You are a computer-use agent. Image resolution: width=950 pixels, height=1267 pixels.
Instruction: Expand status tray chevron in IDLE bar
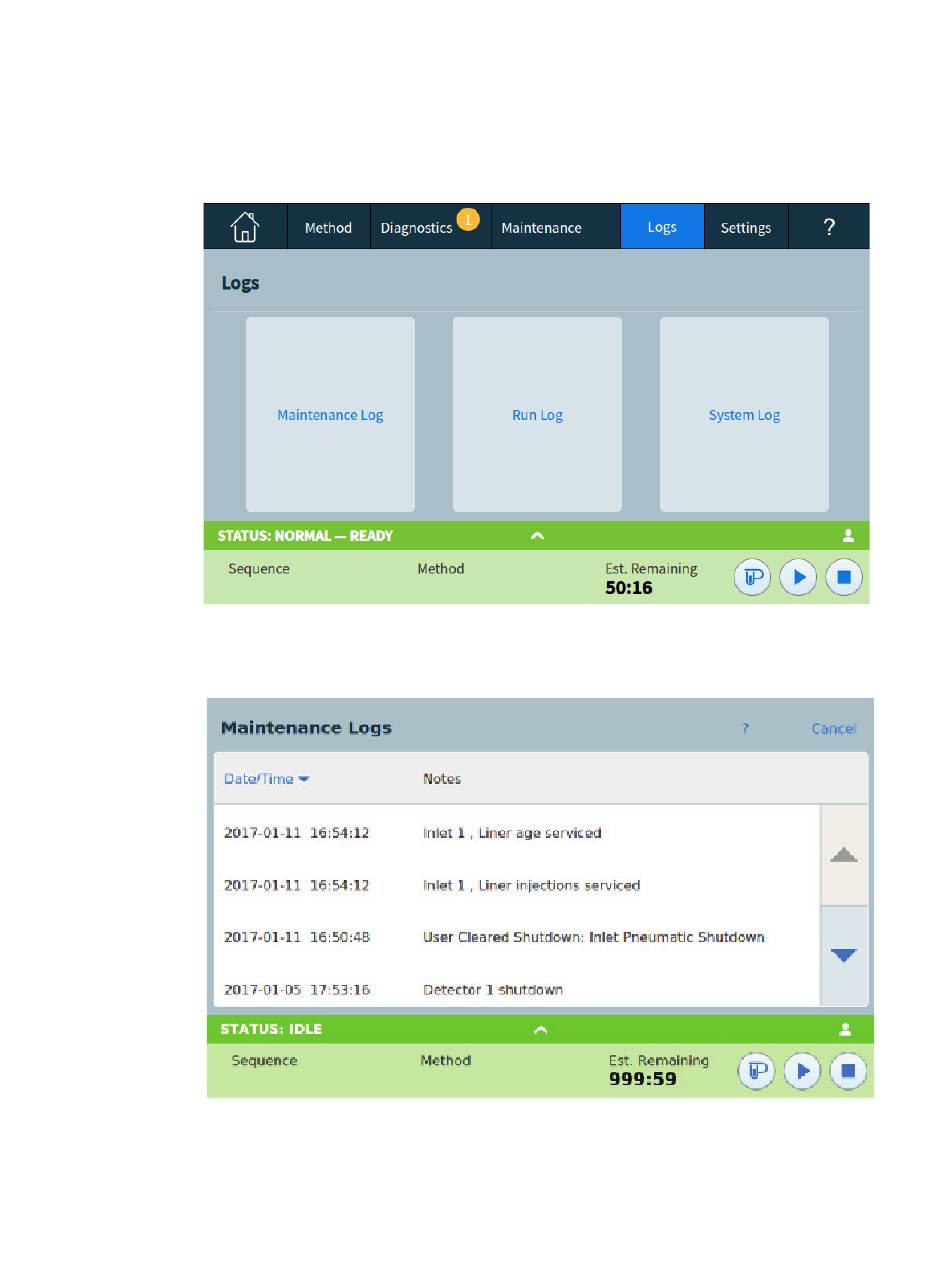click(x=540, y=1029)
